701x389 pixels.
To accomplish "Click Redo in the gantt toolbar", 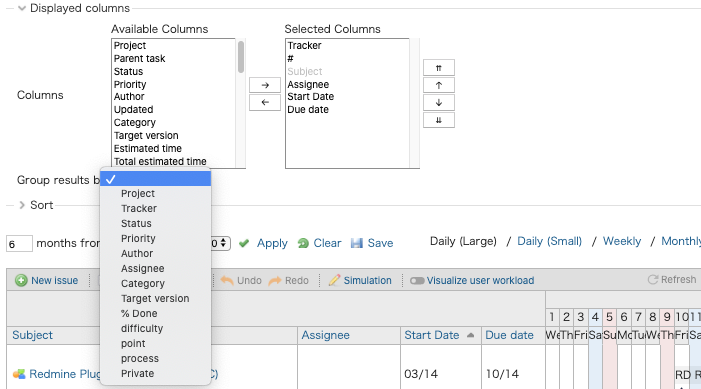I will pyautogui.click(x=289, y=280).
